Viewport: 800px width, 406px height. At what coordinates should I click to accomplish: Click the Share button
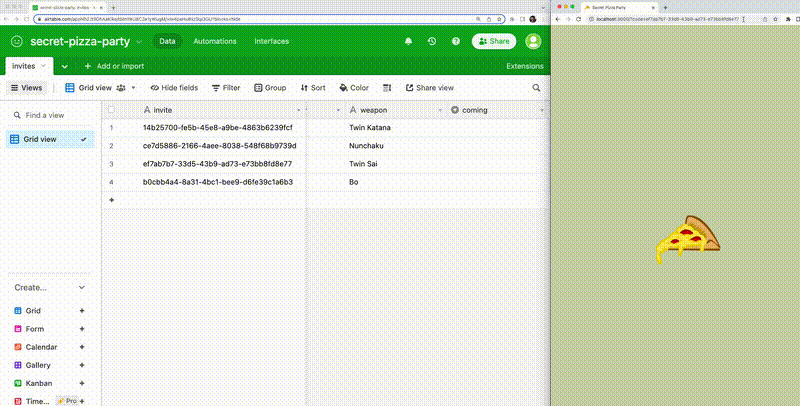pyautogui.click(x=494, y=41)
